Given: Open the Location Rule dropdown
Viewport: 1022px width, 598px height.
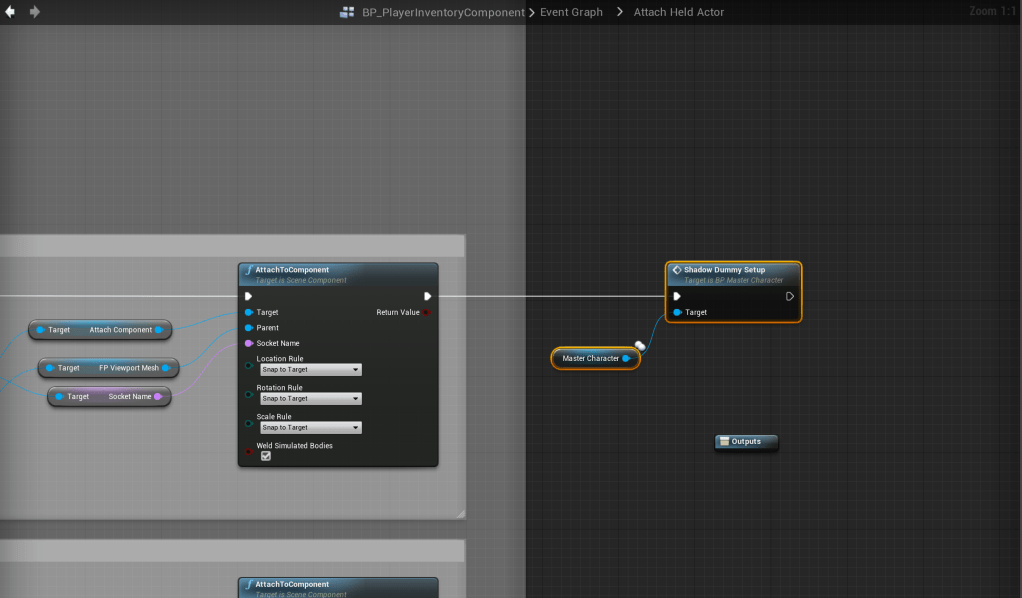Looking at the screenshot, I should coord(310,370).
